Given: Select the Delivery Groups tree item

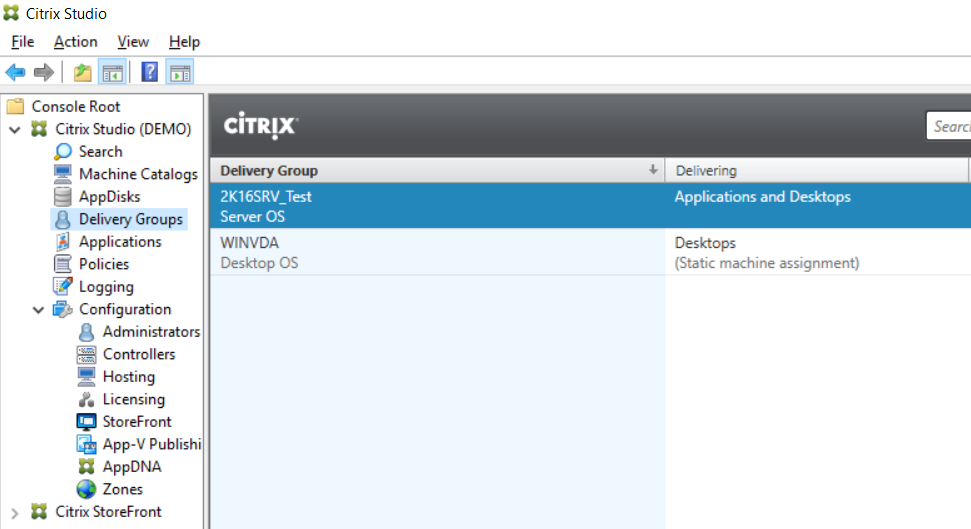Looking at the screenshot, I should coord(131,219).
